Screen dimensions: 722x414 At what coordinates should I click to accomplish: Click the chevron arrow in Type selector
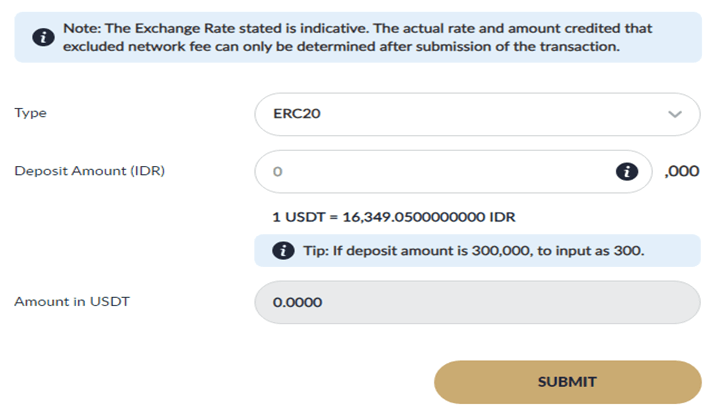(x=675, y=114)
